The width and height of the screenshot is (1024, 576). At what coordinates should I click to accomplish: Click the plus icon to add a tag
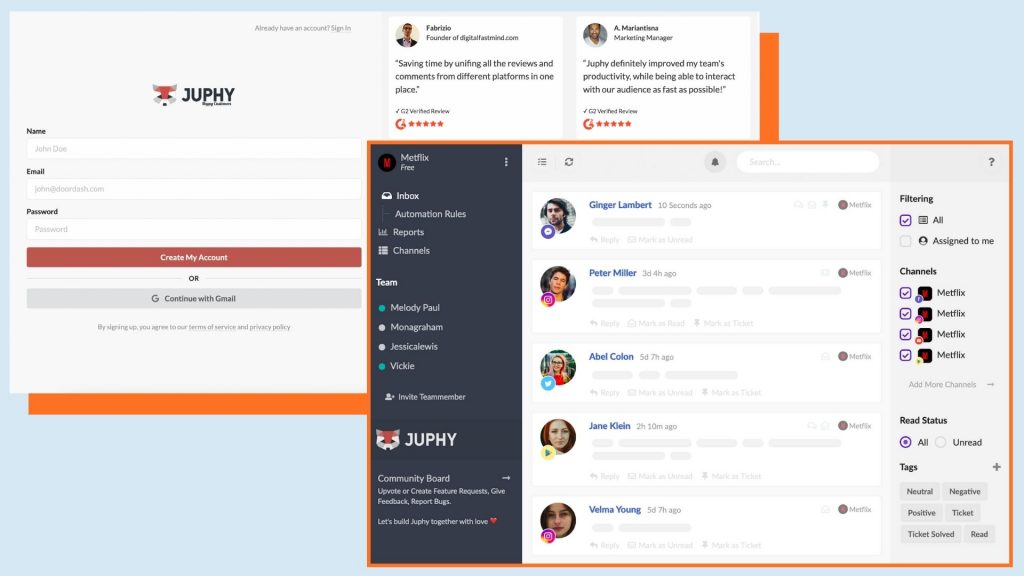996,467
